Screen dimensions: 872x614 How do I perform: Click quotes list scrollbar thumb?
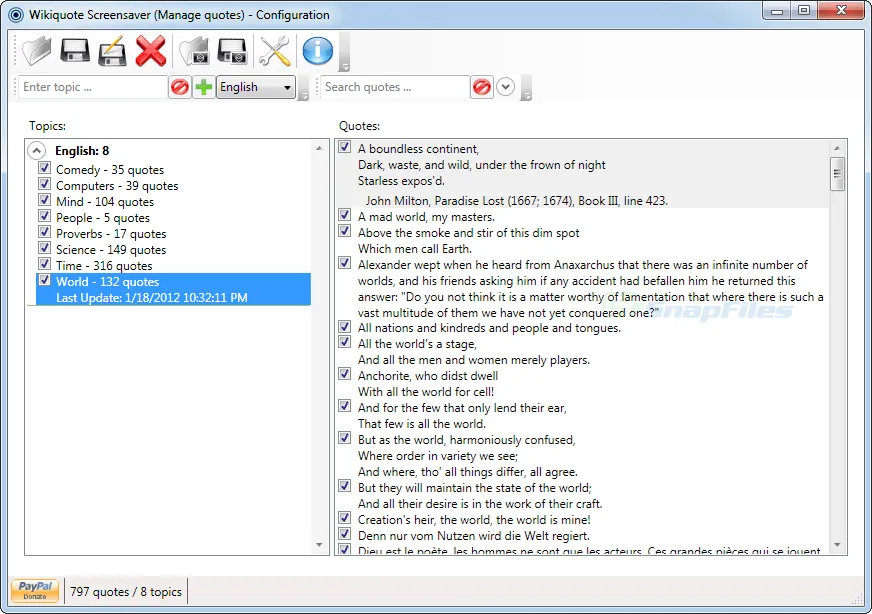coord(837,174)
